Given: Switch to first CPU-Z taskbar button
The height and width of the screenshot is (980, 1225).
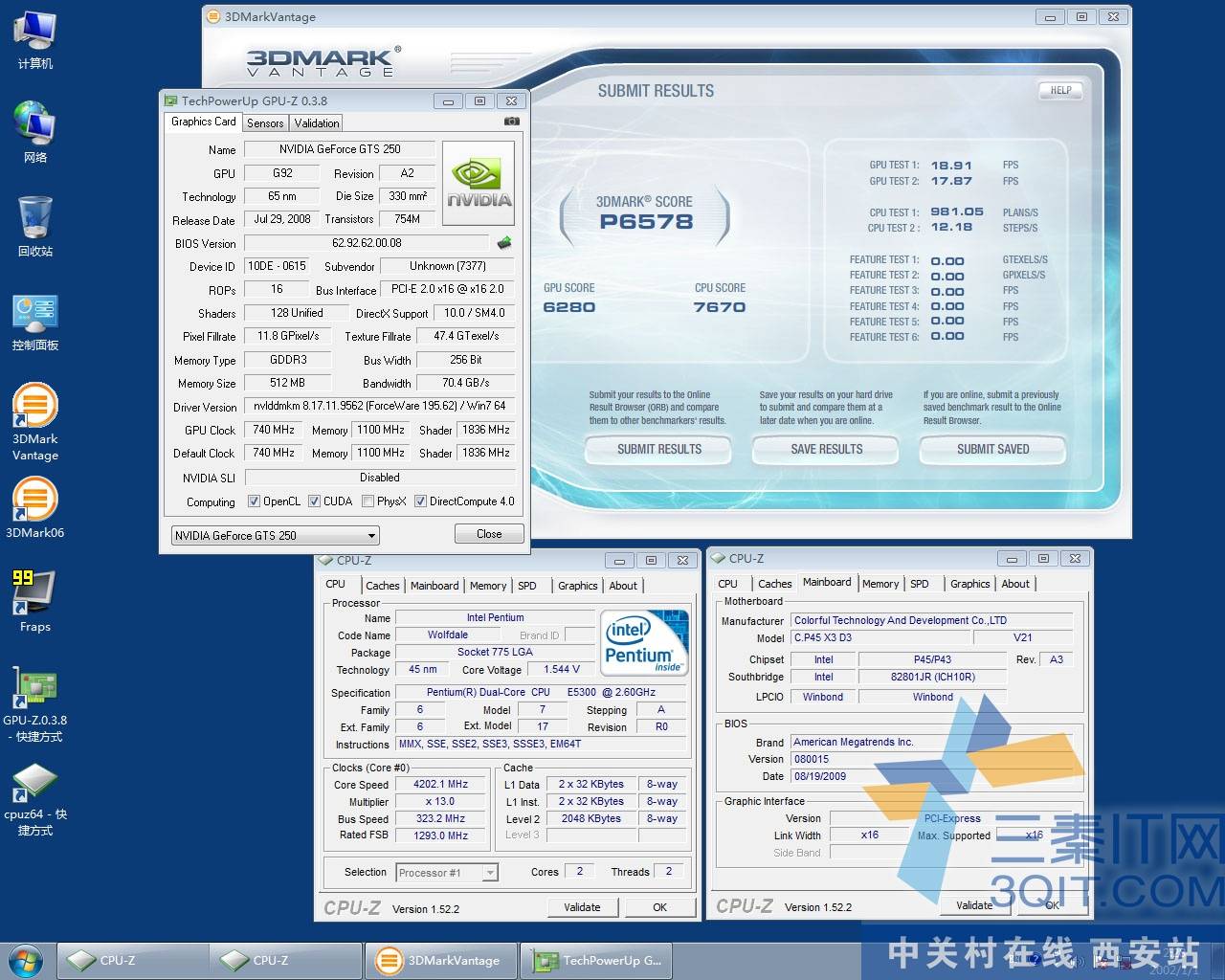Looking at the screenshot, I should (x=132, y=960).
